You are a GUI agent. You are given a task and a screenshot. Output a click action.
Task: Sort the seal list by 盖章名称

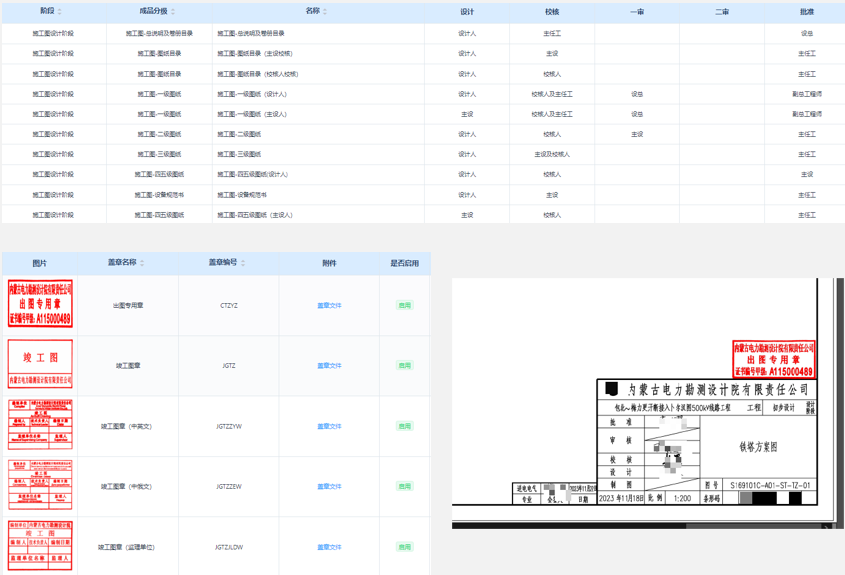142,263
